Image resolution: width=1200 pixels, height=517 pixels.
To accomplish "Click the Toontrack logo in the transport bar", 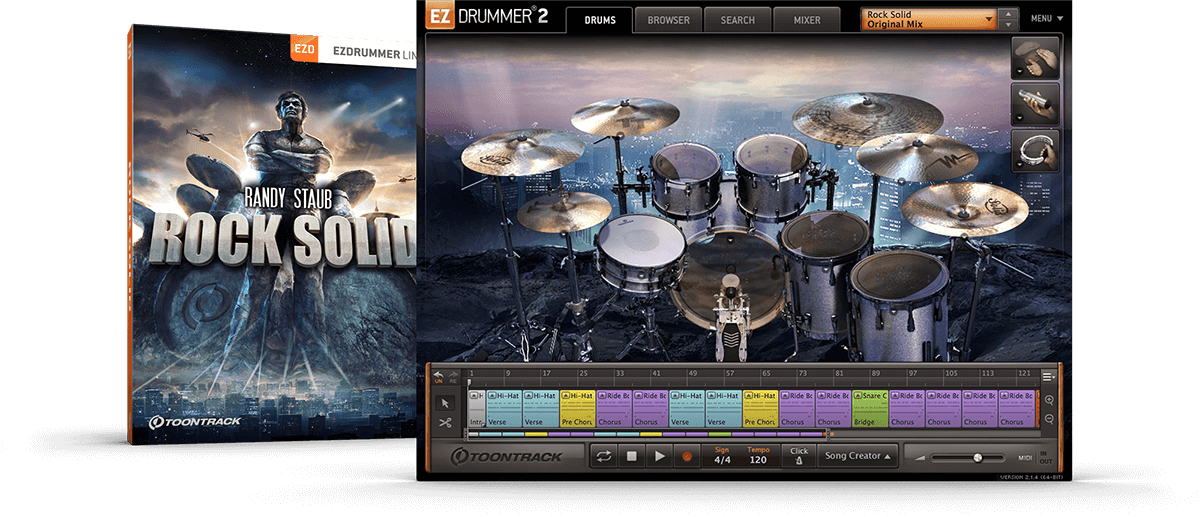I will [x=508, y=456].
